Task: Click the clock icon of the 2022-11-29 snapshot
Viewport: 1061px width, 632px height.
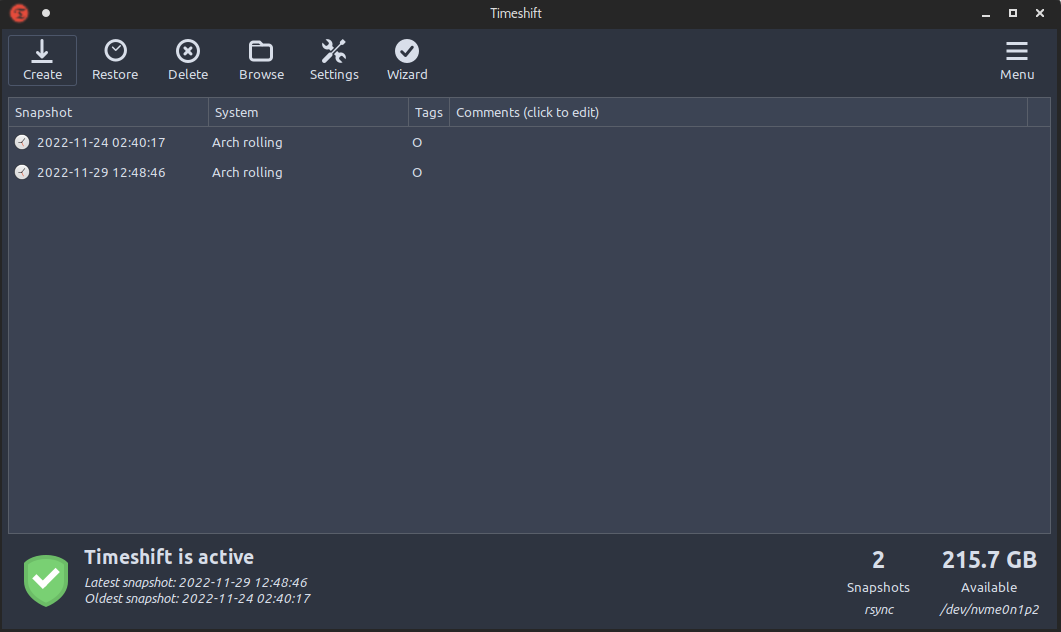Action: [22, 172]
